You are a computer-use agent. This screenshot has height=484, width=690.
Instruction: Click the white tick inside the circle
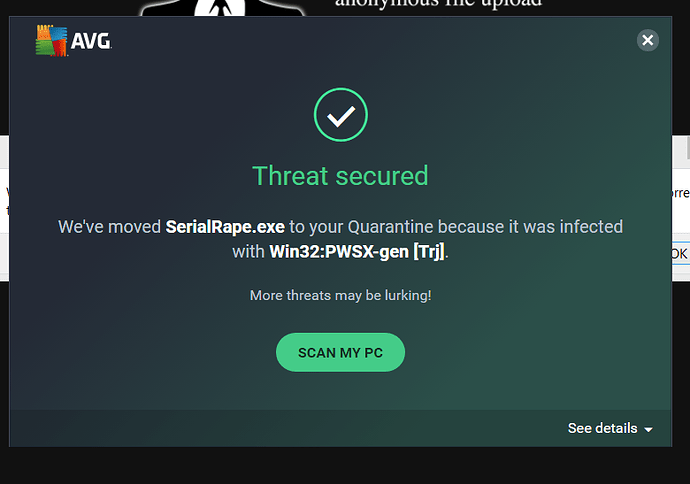coord(341,116)
